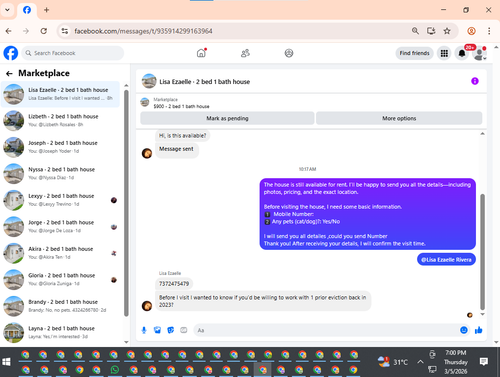This screenshot has width=500, height=377.
Task: Open Nyssa conversation
Action: [60, 173]
